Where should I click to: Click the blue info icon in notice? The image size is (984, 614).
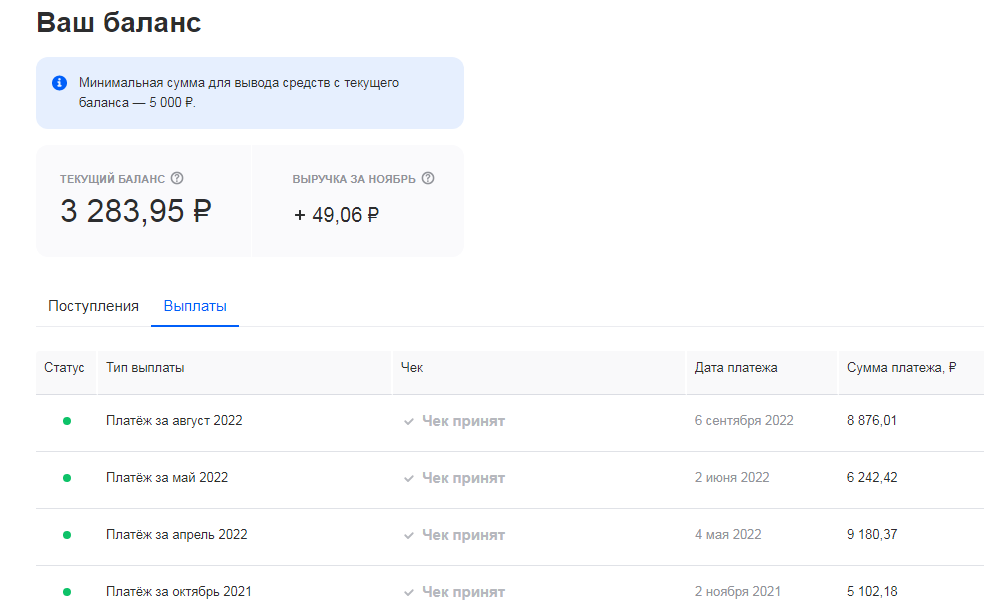coord(60,83)
